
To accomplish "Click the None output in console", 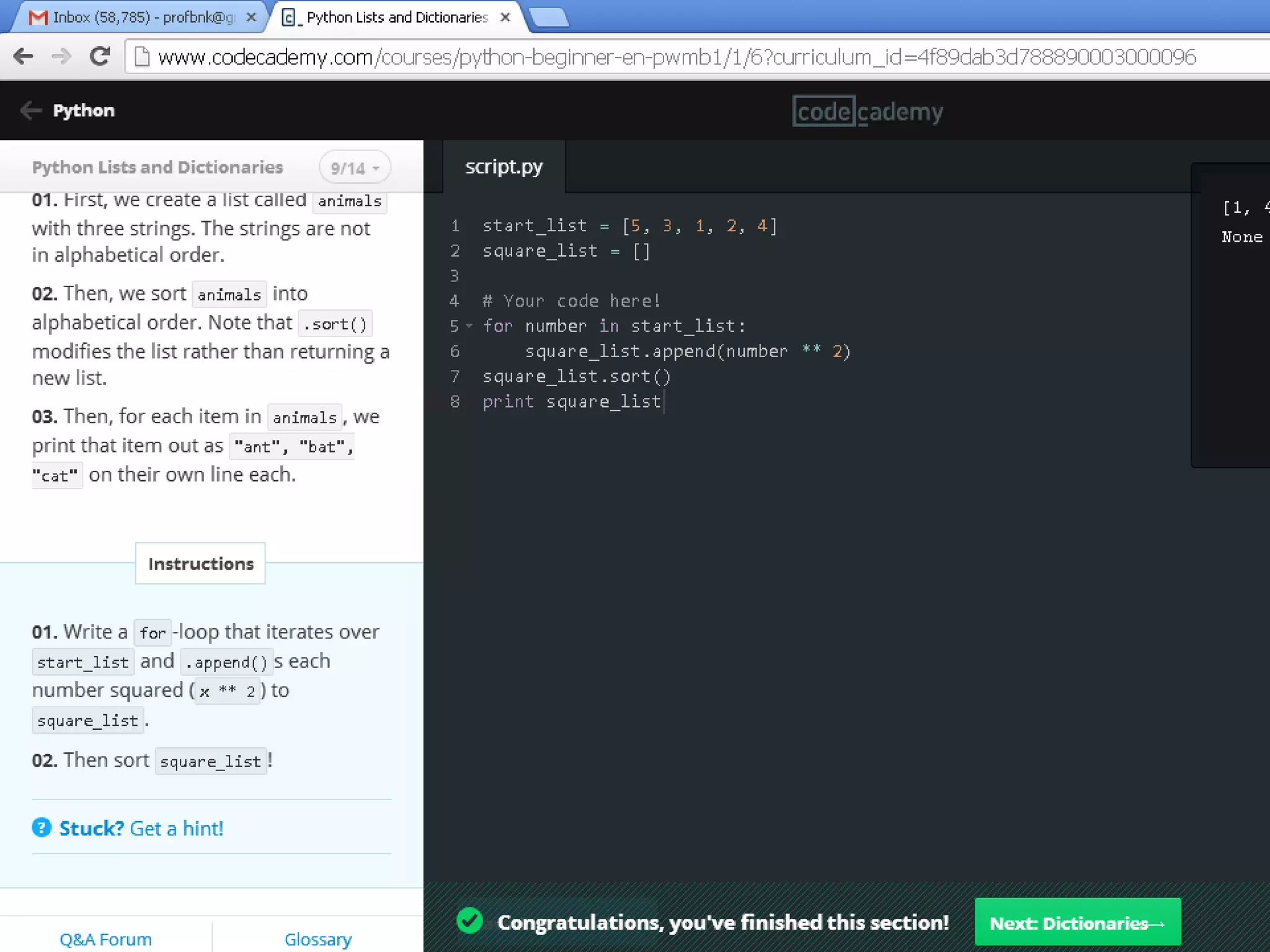I will (x=1242, y=237).
